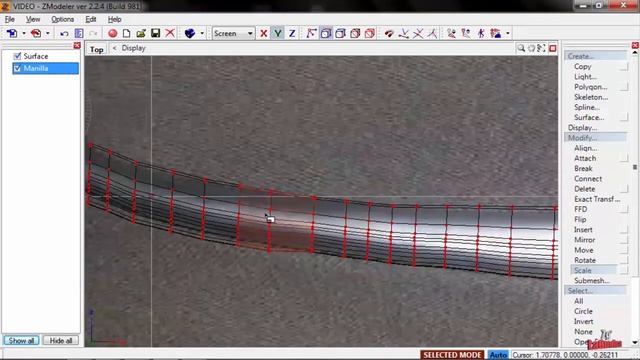The width and height of the screenshot is (640, 360).
Task: Click the tools panel scroll-down arrow
Action: (635, 342)
